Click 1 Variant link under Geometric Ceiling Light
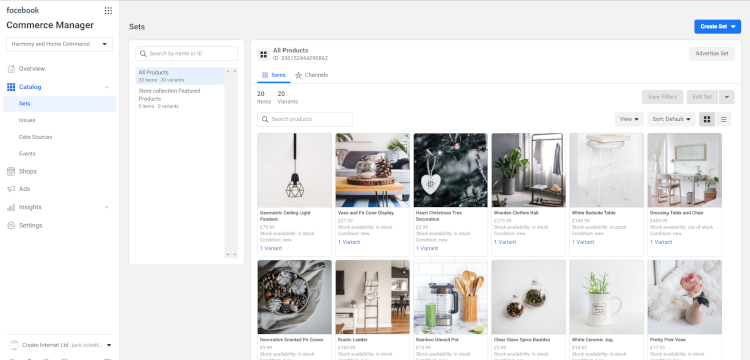This screenshot has width=750, height=360. click(x=271, y=249)
